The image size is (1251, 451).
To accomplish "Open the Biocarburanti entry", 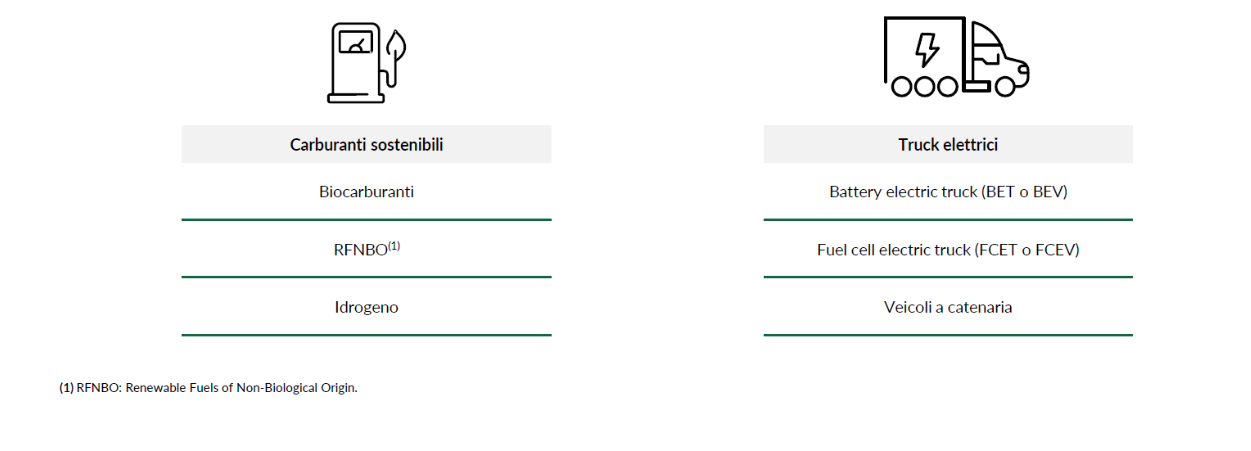I will 366,191.
